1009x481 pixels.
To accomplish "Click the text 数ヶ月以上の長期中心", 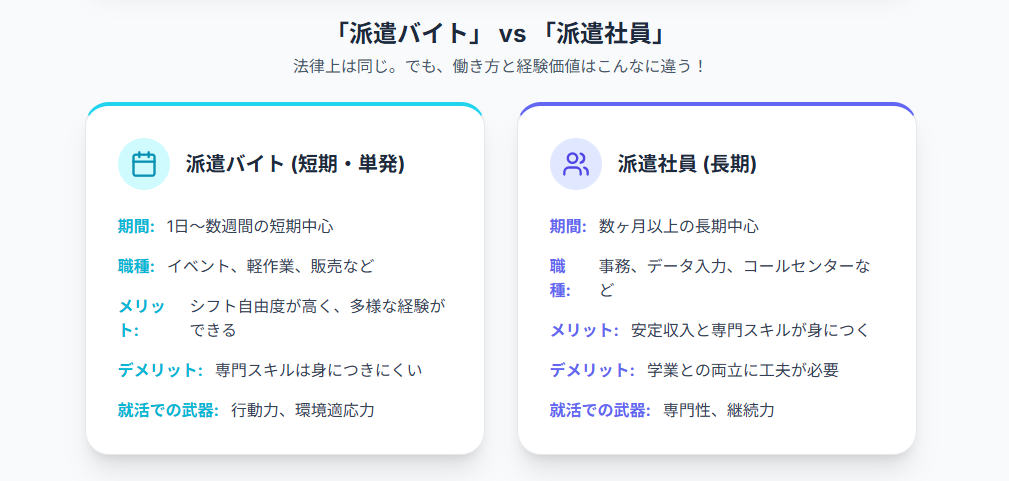I will click(678, 226).
